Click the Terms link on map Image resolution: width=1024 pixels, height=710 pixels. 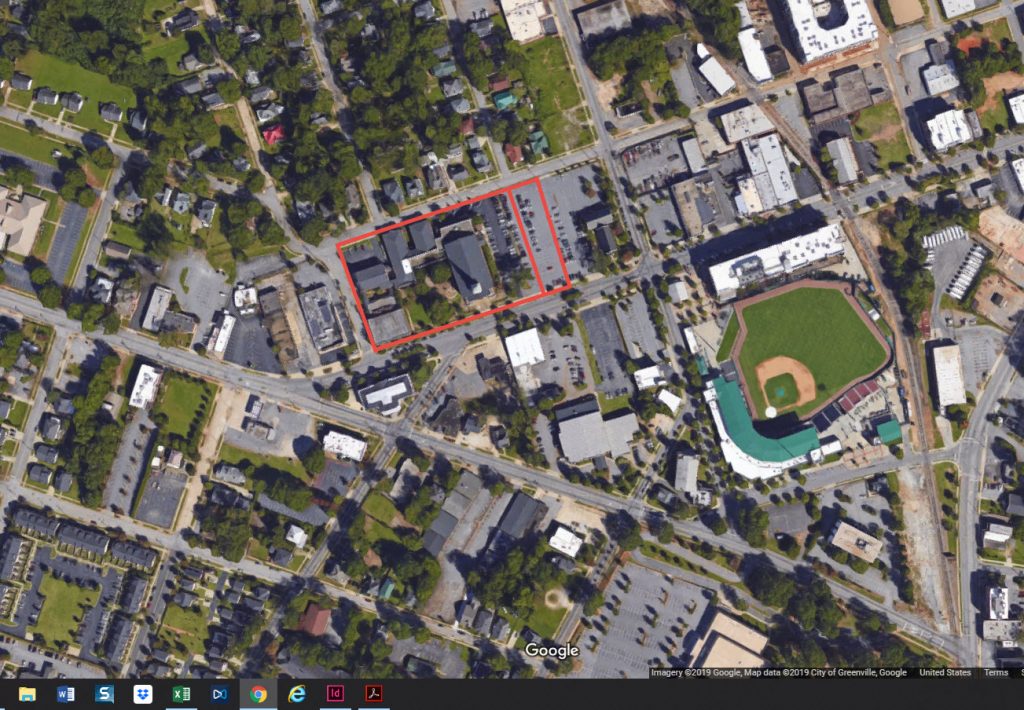[995, 672]
